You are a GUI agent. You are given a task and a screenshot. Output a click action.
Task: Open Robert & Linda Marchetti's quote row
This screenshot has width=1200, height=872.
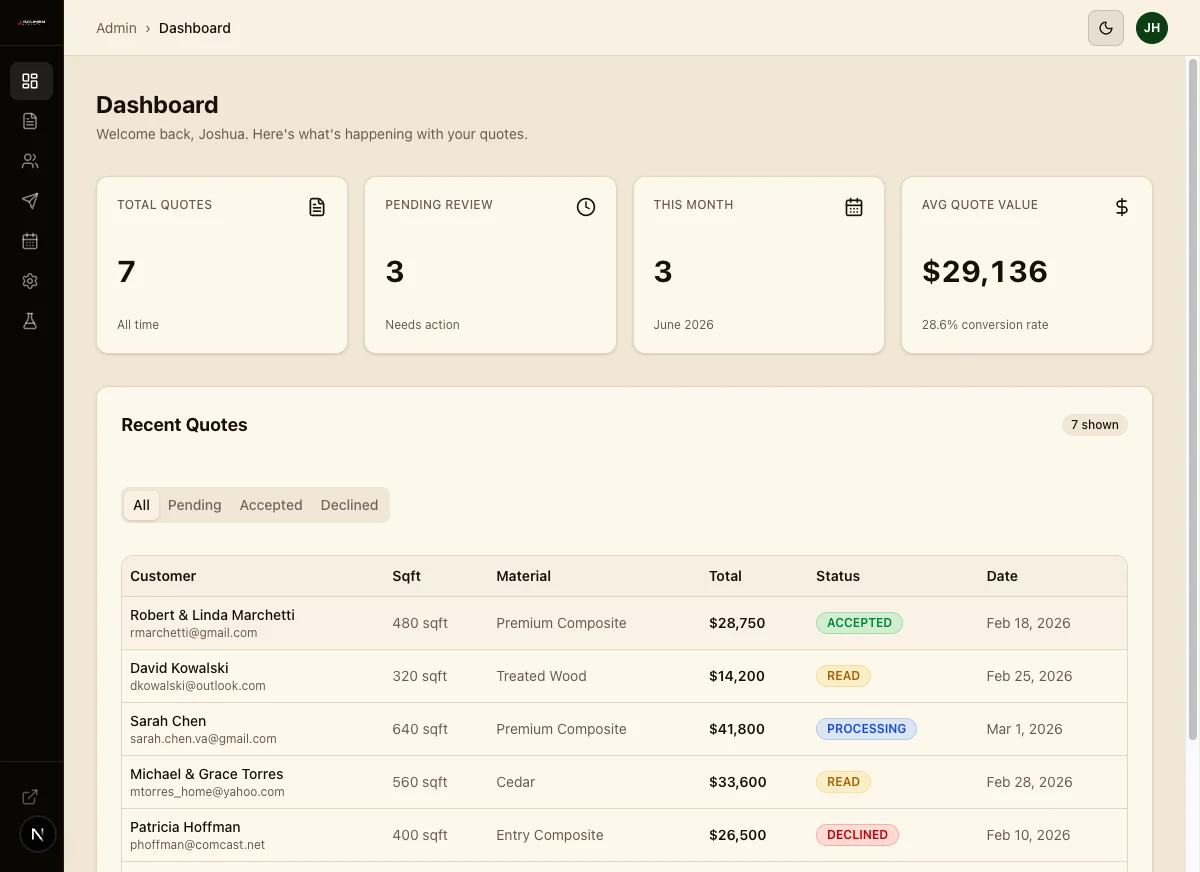point(624,623)
